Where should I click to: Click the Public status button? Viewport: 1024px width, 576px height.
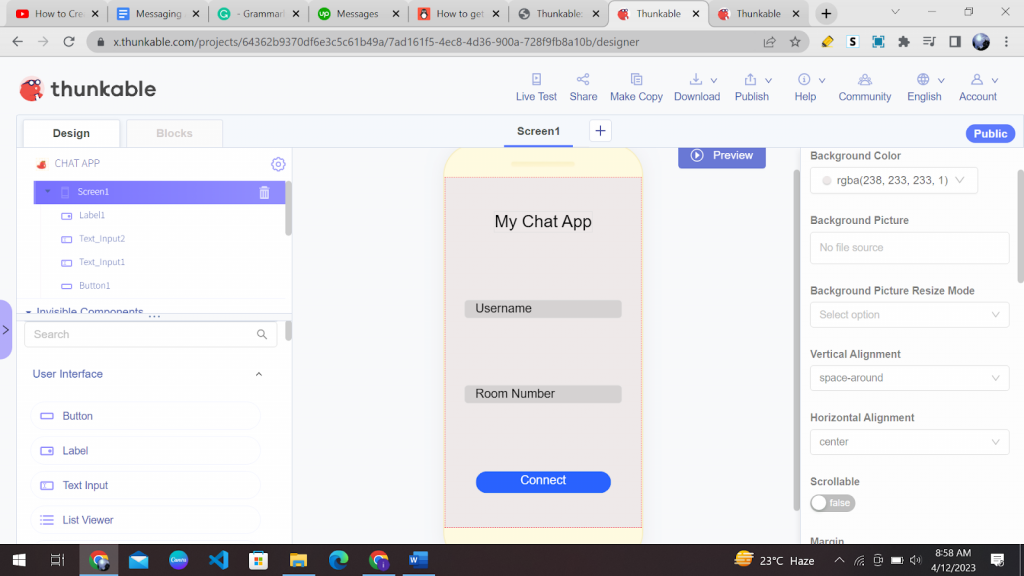[x=990, y=134]
